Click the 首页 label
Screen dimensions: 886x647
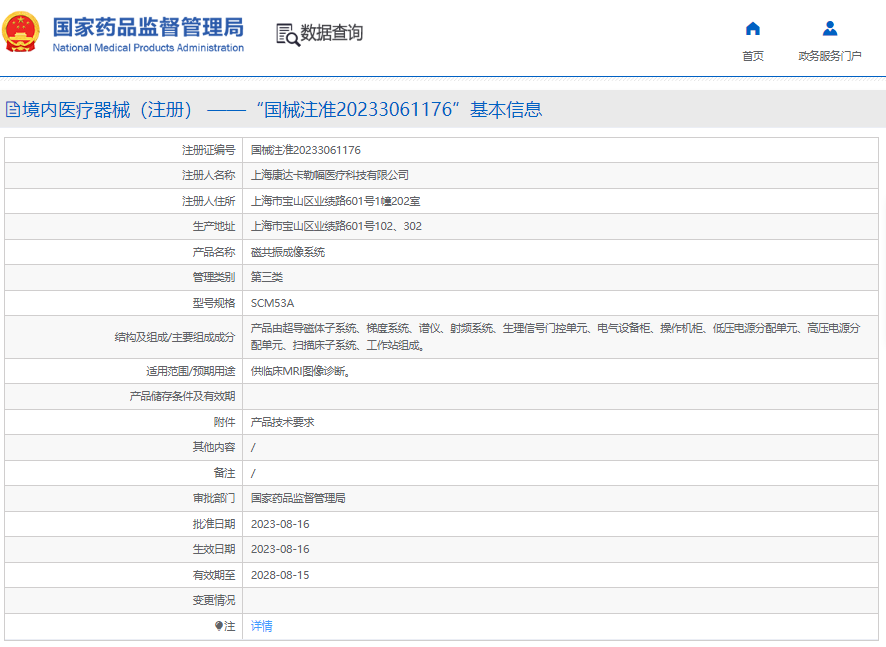[x=753, y=56]
